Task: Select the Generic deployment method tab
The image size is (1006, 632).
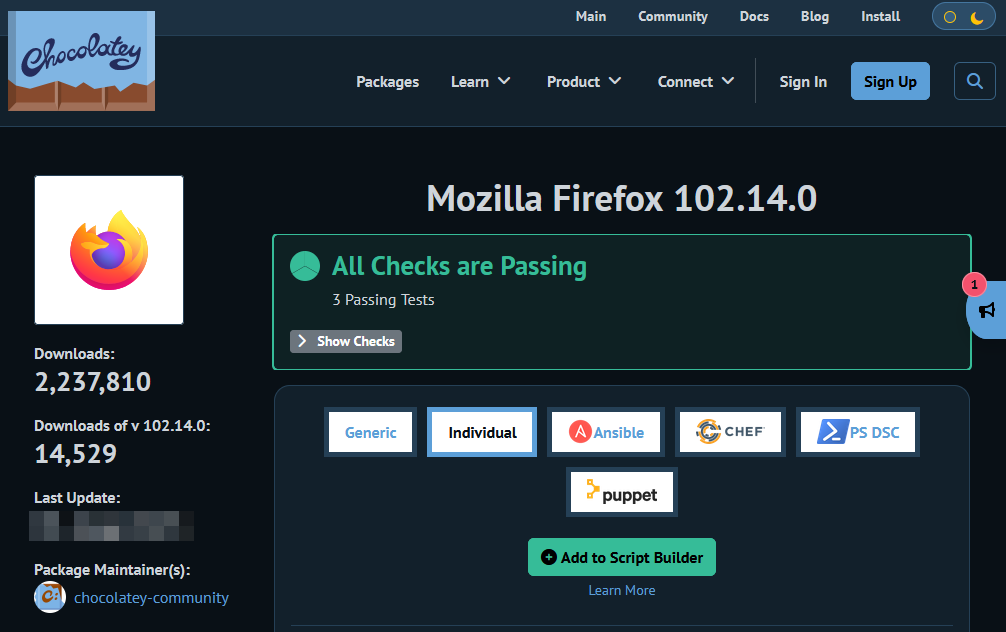Action: 370,432
